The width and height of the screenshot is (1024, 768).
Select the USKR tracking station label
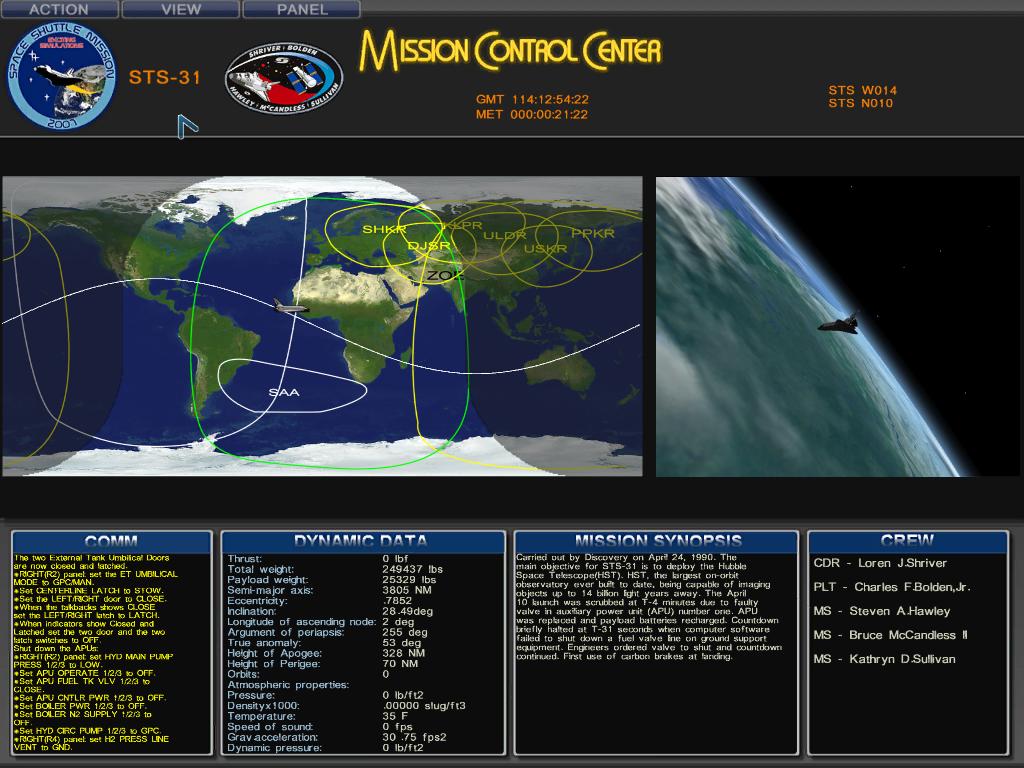pyautogui.click(x=545, y=248)
